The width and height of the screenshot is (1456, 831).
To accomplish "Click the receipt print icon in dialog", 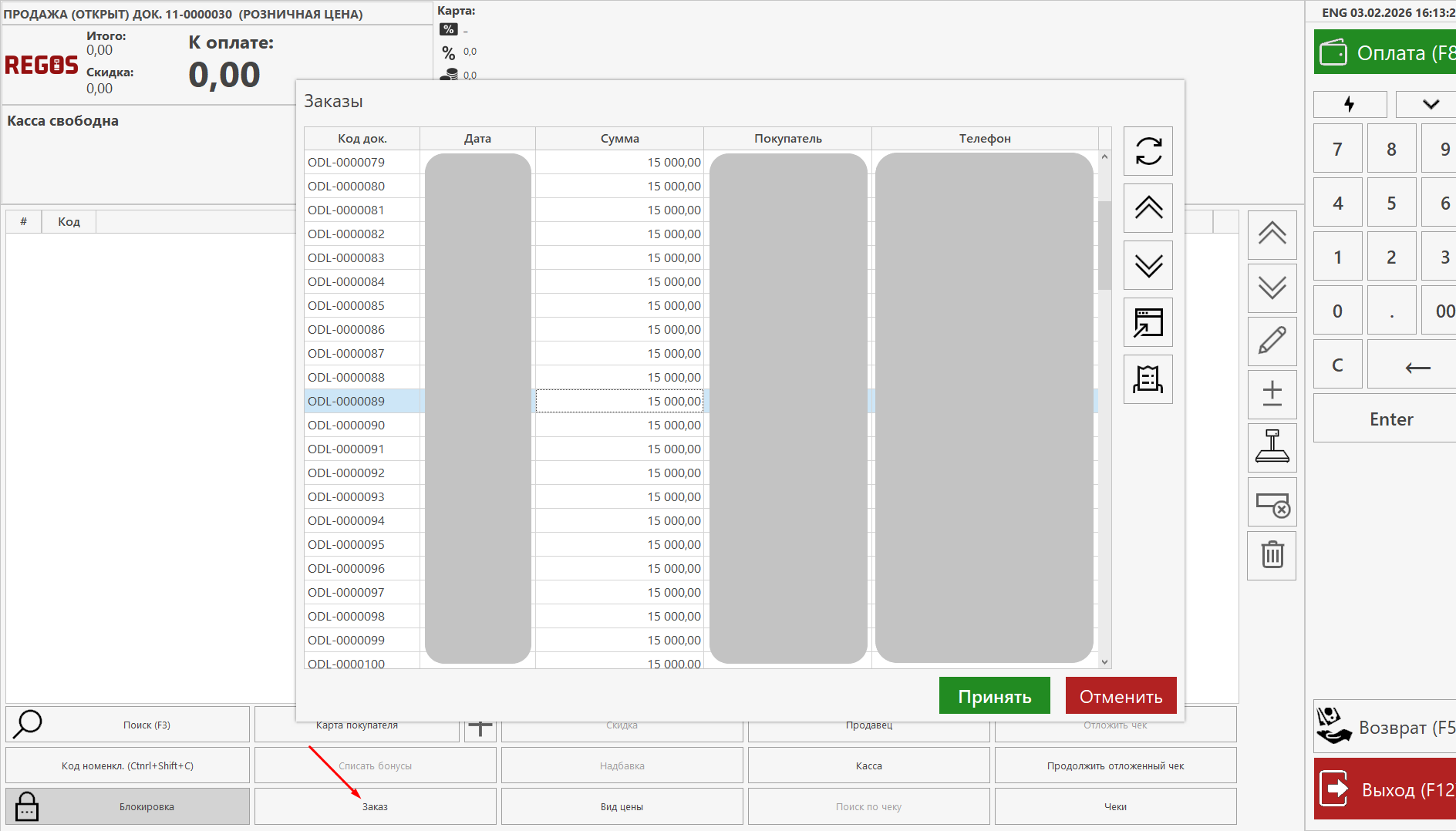I will point(1148,379).
